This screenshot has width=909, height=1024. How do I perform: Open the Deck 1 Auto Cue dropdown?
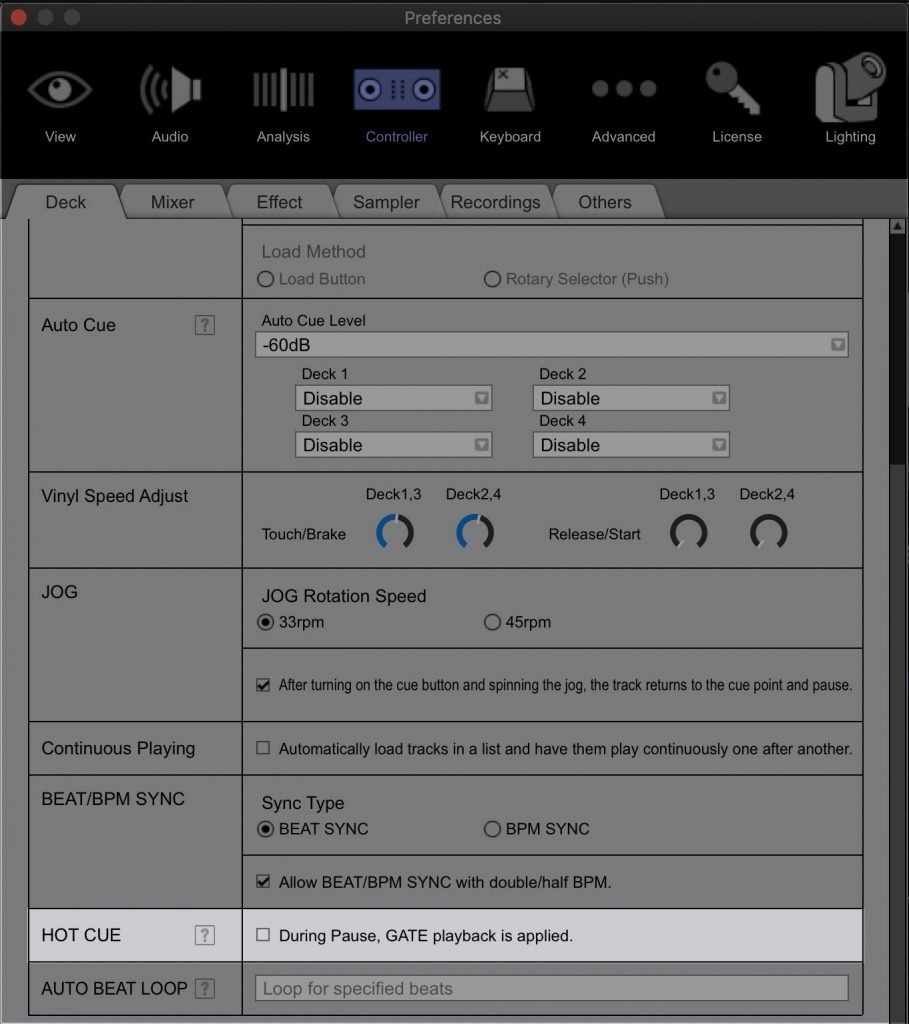(393, 398)
